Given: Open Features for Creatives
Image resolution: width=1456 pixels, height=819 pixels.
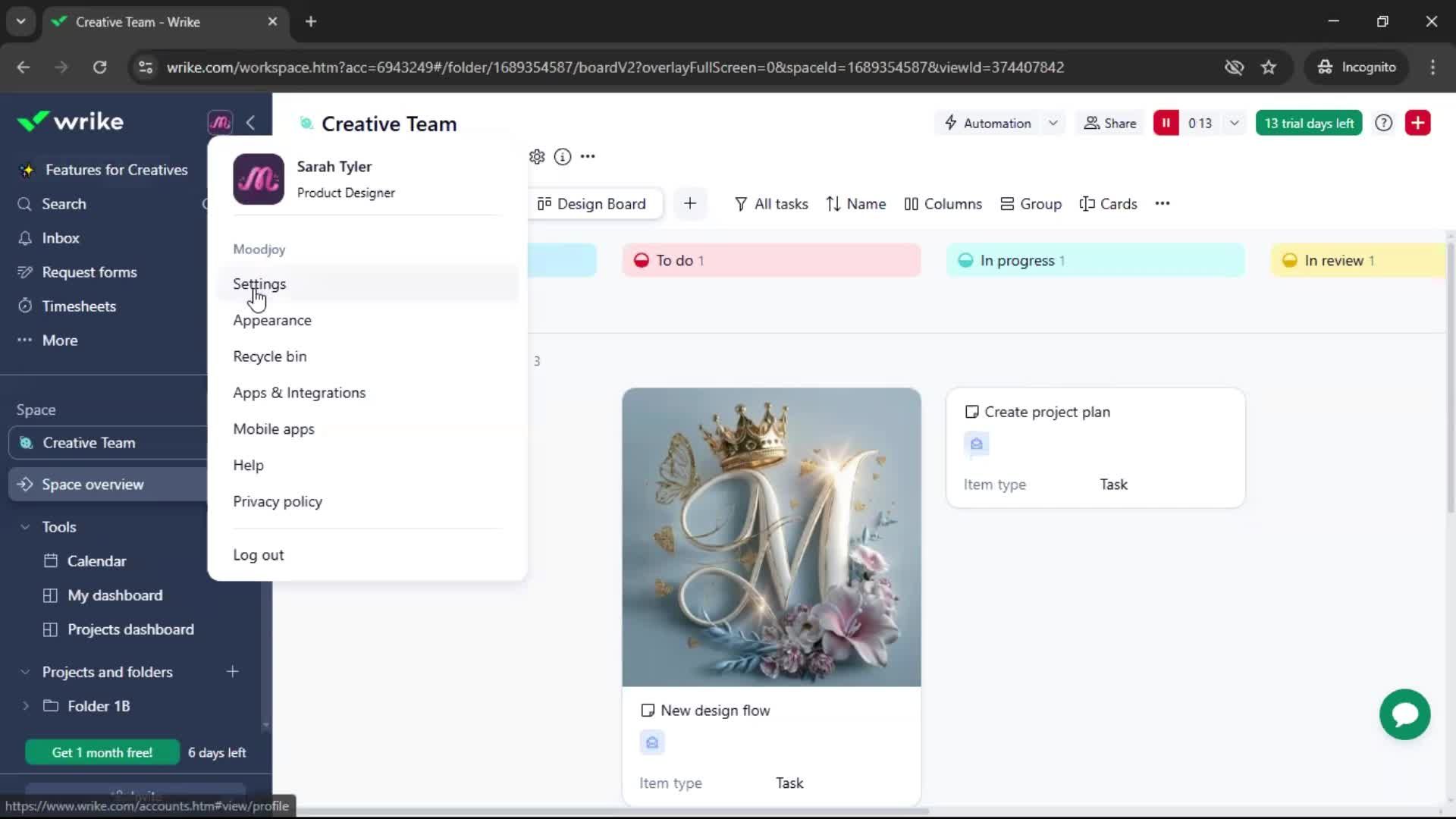Looking at the screenshot, I should click(116, 170).
